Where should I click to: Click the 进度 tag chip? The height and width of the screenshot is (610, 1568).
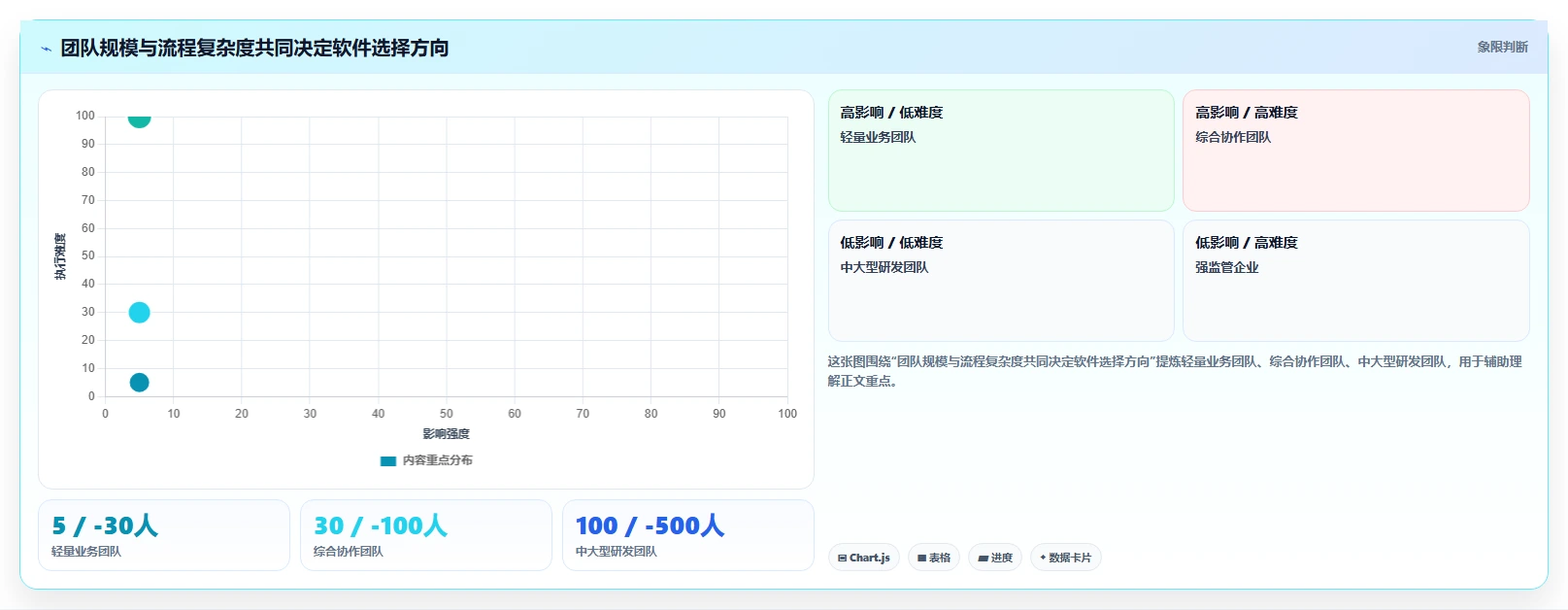[995, 558]
